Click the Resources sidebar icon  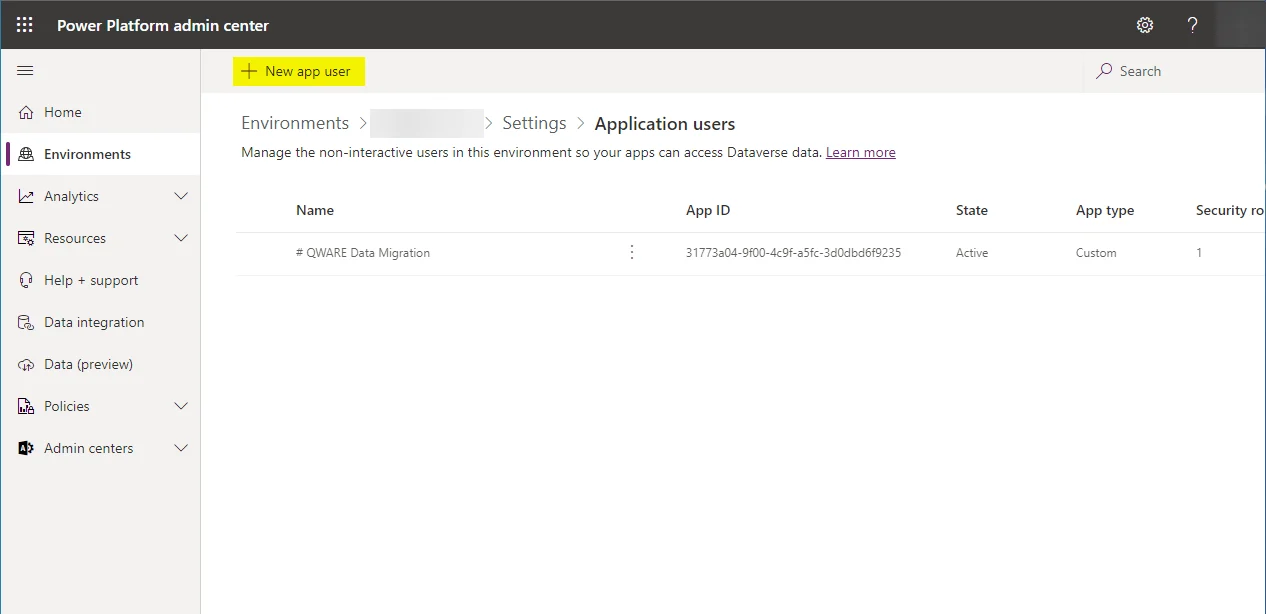point(27,238)
